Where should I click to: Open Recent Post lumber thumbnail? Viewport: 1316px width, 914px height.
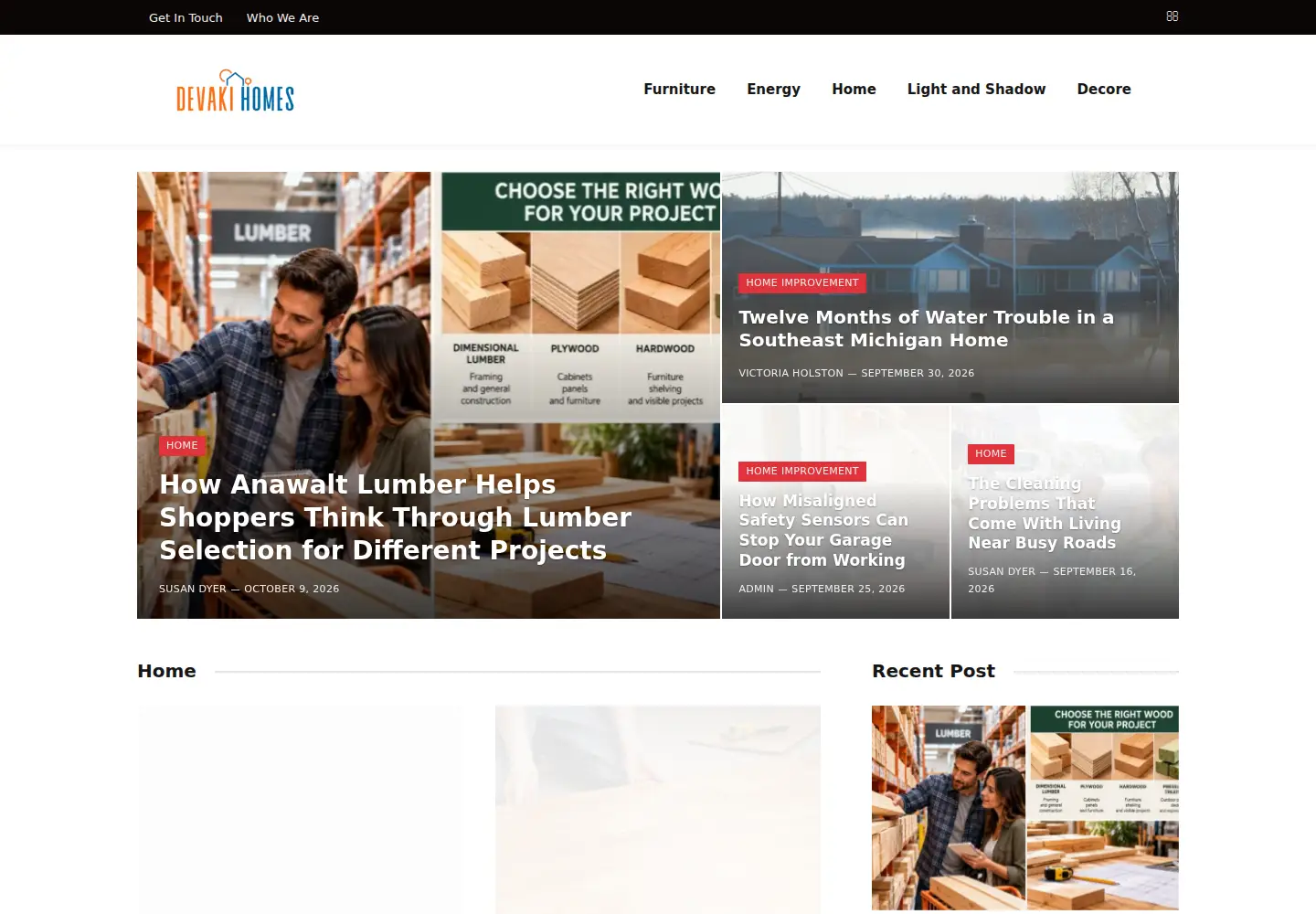coord(1025,807)
